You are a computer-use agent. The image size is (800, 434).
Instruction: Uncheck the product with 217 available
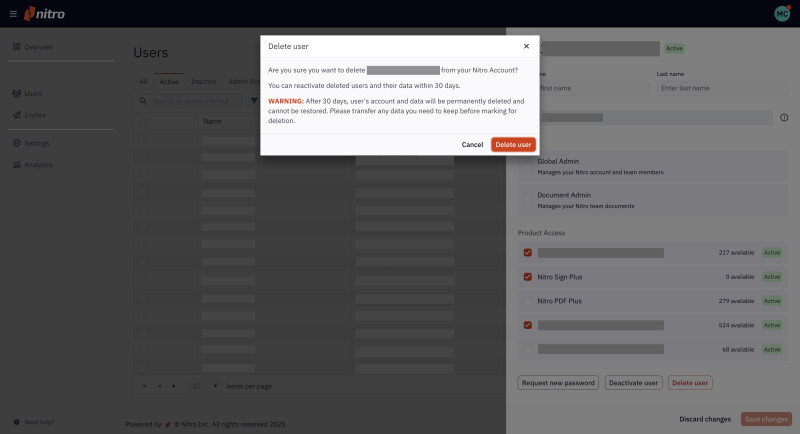point(528,252)
